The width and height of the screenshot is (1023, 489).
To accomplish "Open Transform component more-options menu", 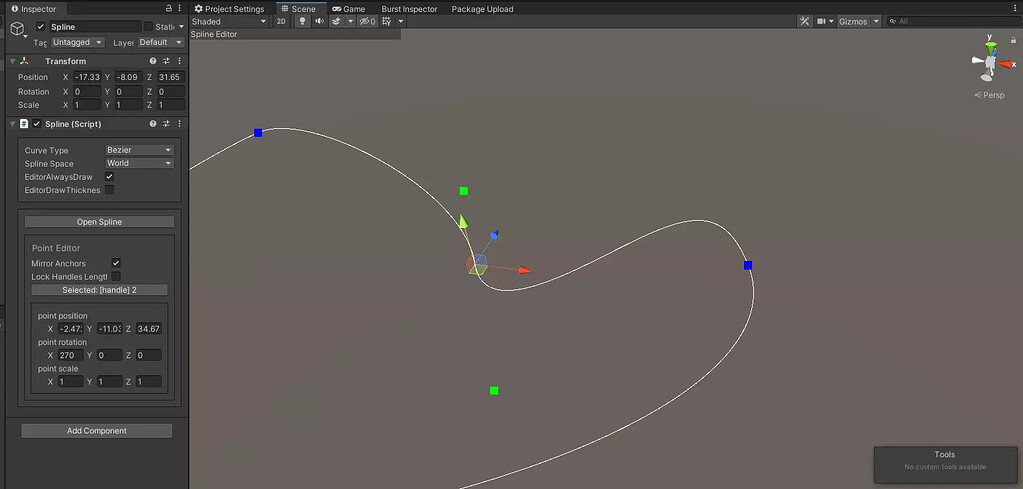I will [179, 61].
